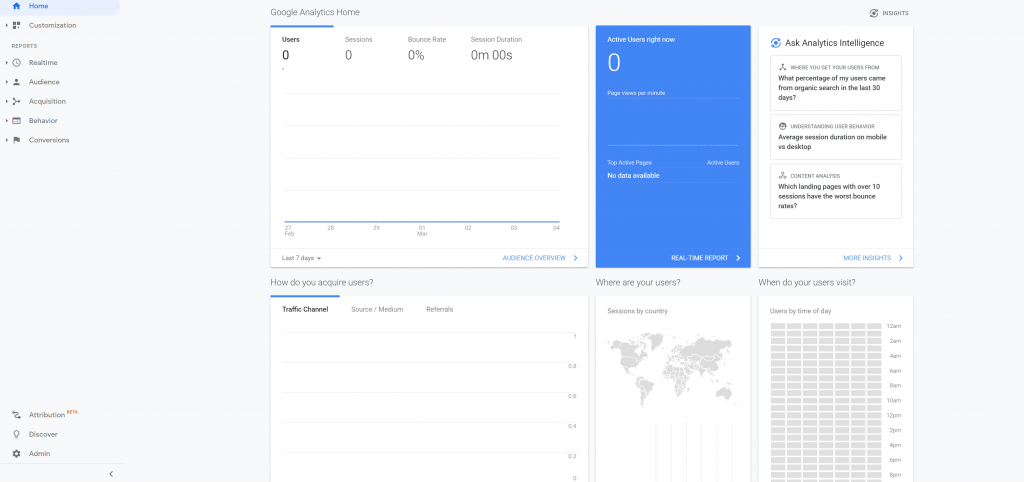Collapse the sidebar with the left chevron
Screen dimensions: 1024x482
[111, 474]
